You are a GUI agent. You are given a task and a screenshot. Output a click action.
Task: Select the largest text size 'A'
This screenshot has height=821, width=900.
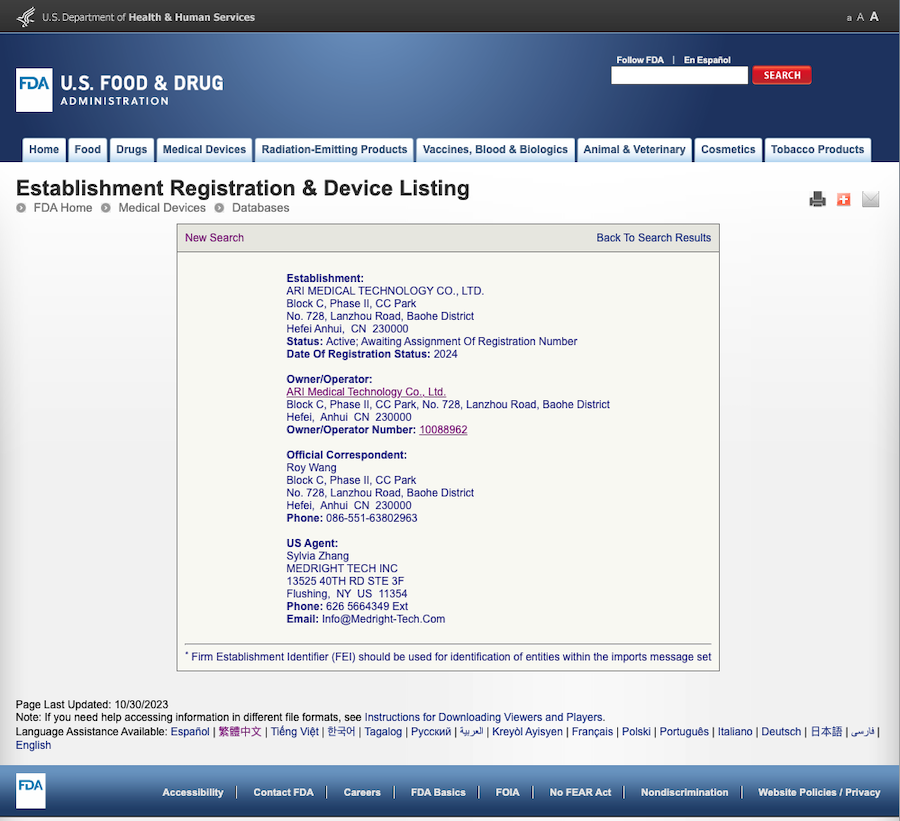tap(874, 17)
